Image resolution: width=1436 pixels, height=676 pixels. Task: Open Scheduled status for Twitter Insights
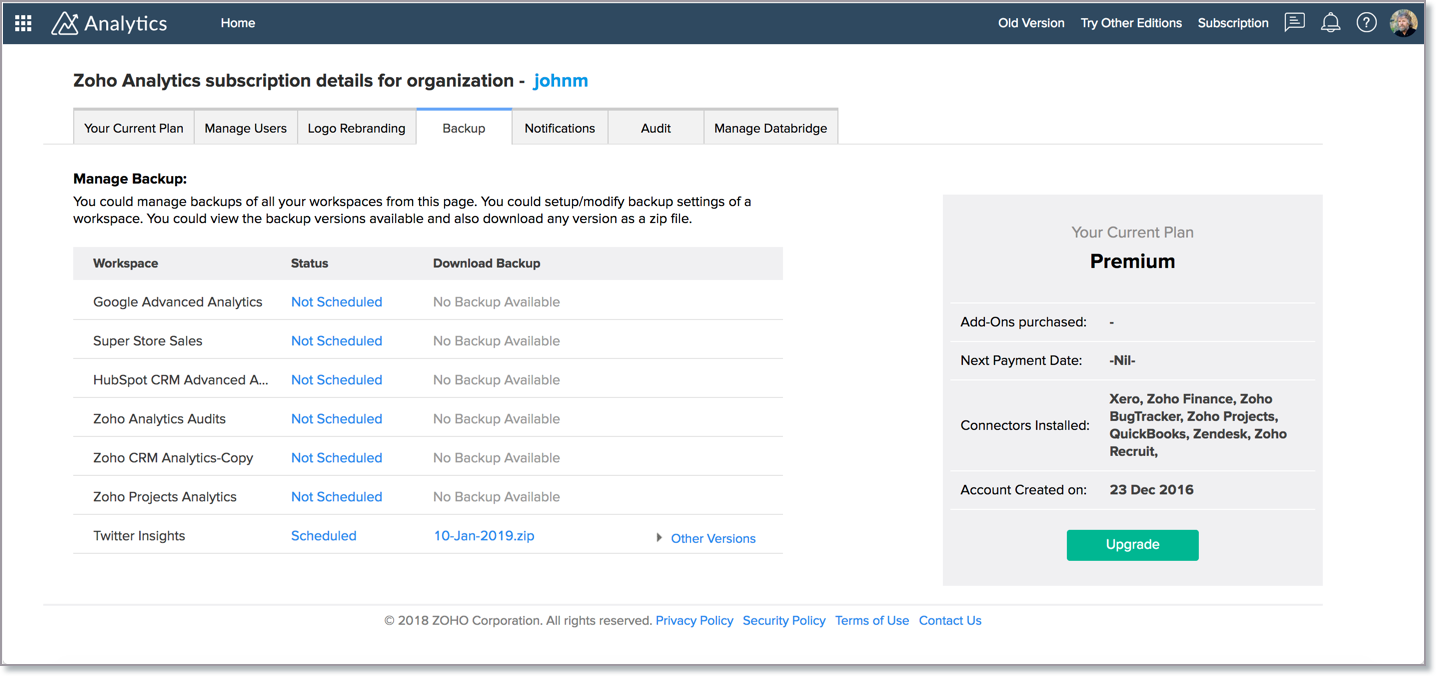(323, 536)
